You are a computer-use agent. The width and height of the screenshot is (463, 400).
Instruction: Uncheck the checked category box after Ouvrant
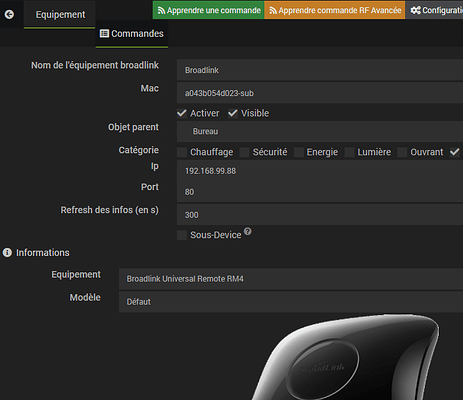(x=454, y=152)
